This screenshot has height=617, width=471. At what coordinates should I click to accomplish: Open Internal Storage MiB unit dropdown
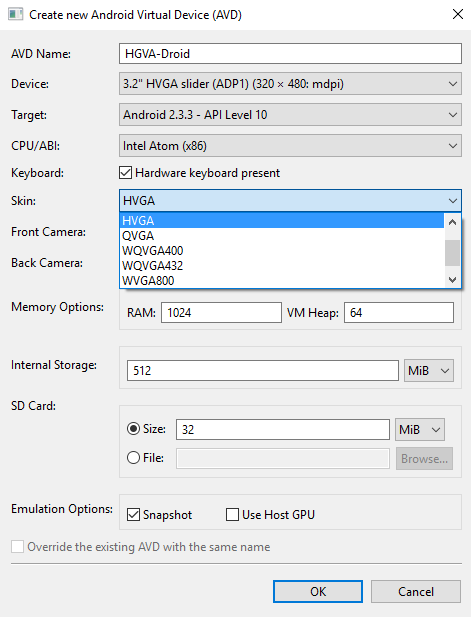tap(429, 371)
